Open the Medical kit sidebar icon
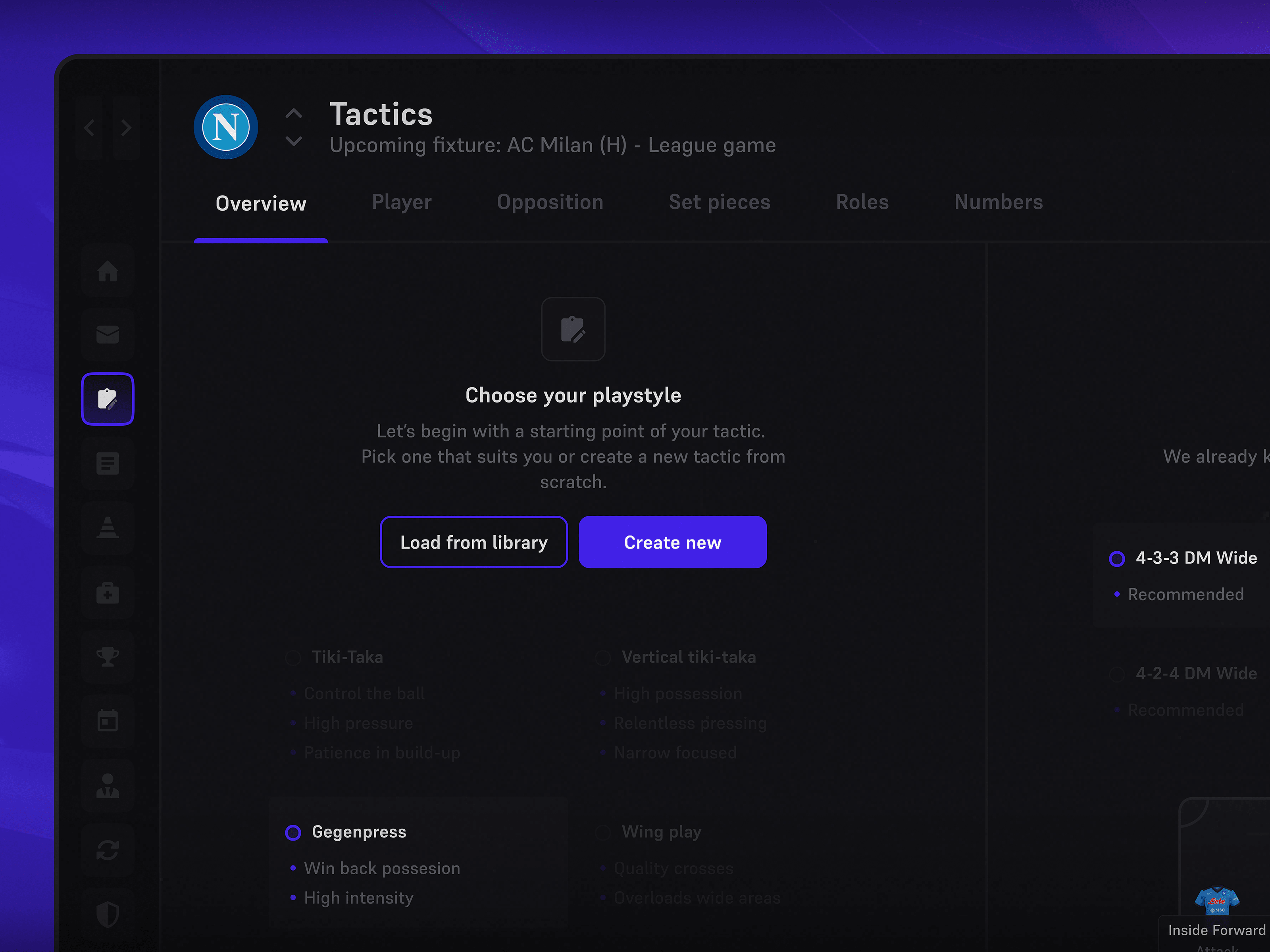The image size is (1270, 952). (108, 592)
